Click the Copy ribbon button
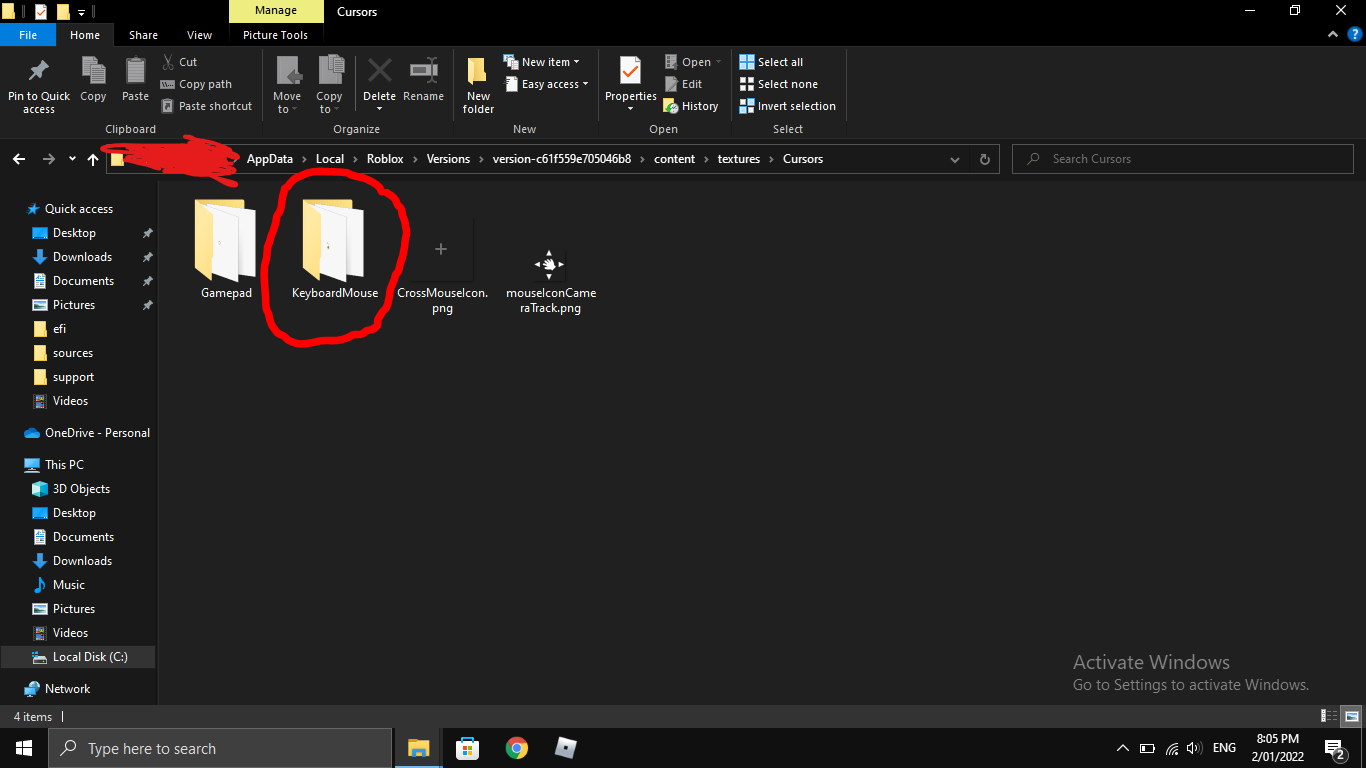The width and height of the screenshot is (1366, 768). pos(93,80)
